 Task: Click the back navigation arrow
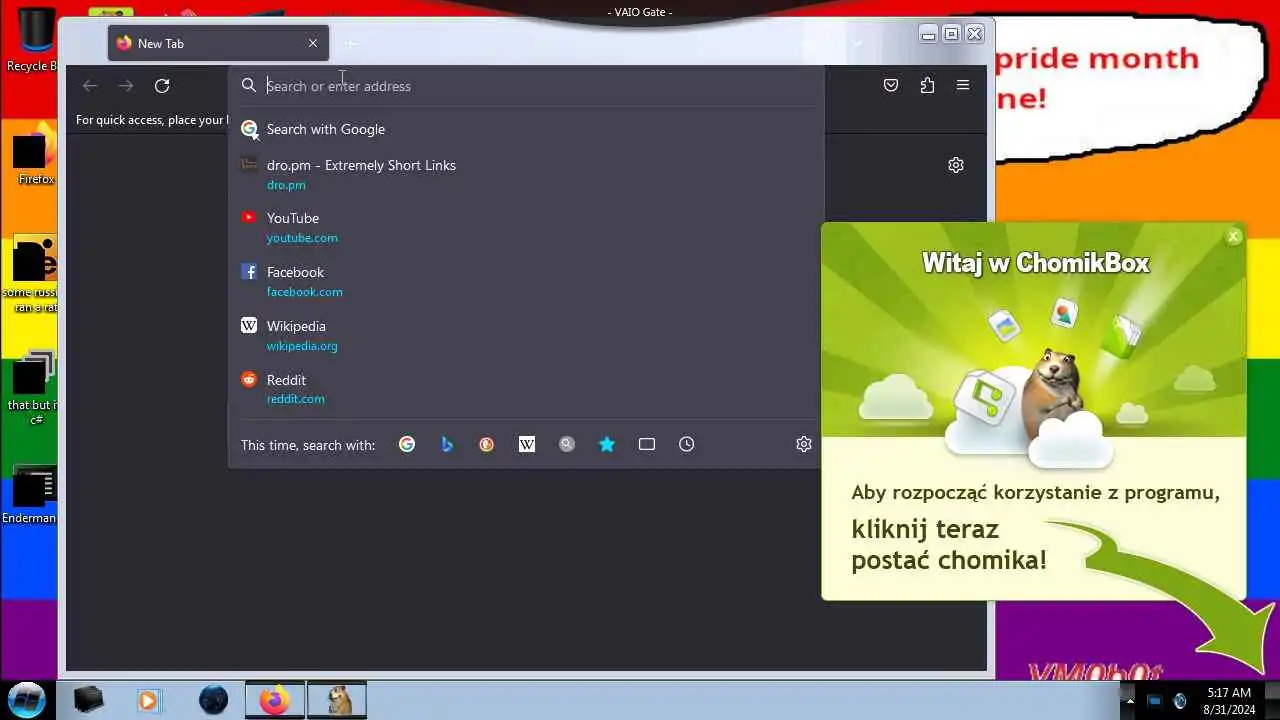click(90, 86)
